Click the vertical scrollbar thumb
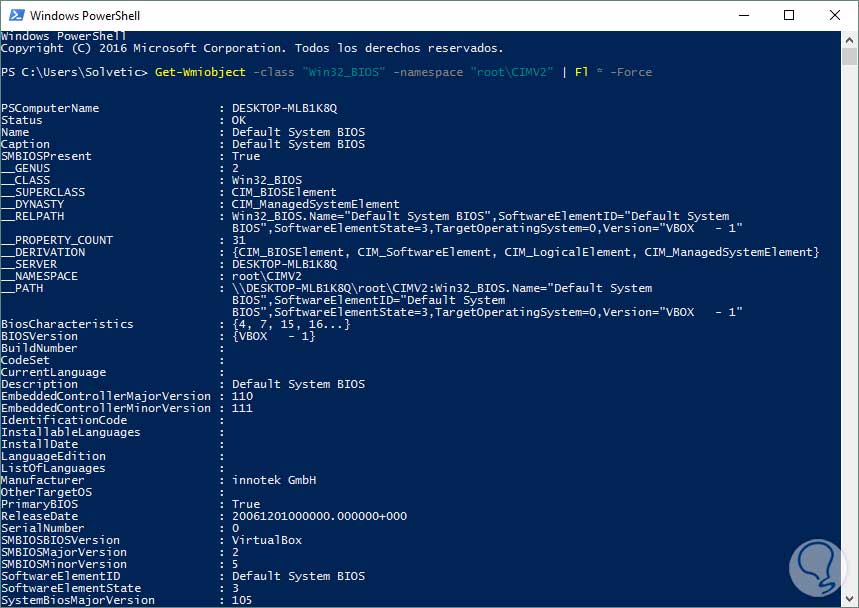The height and width of the screenshot is (608, 859). click(849, 56)
